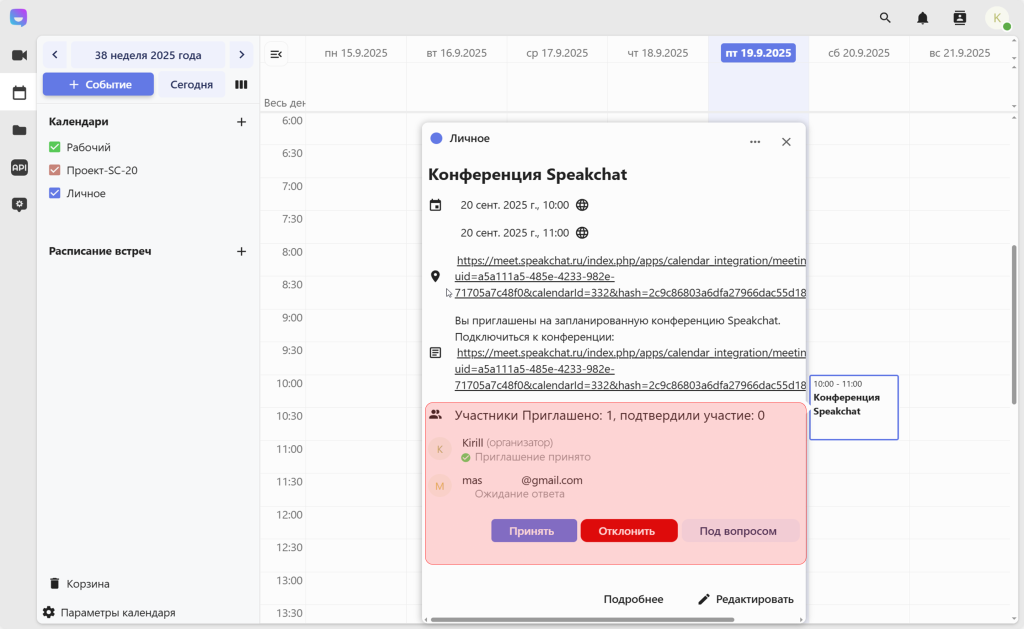Screen dimensions: 1024x629
Task: Open notifications bell
Action: click(922, 18)
